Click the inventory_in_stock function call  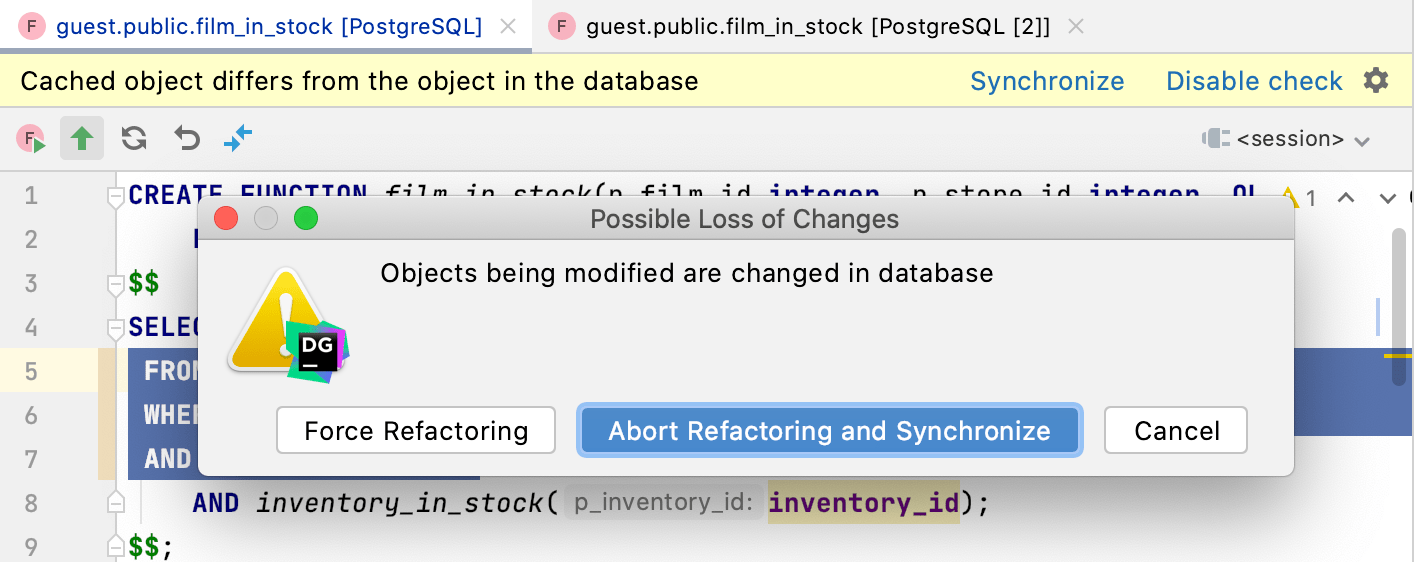400,503
